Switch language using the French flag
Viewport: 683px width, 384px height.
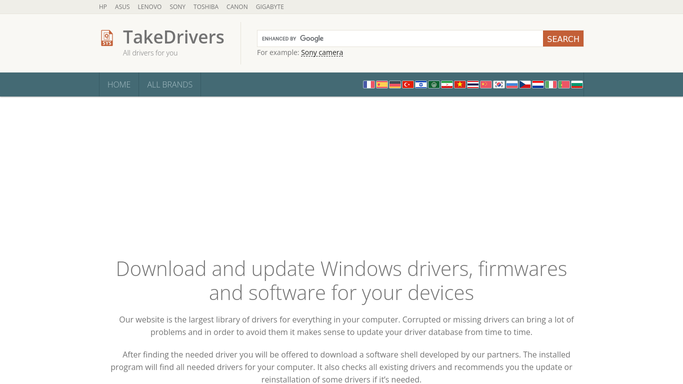point(369,84)
